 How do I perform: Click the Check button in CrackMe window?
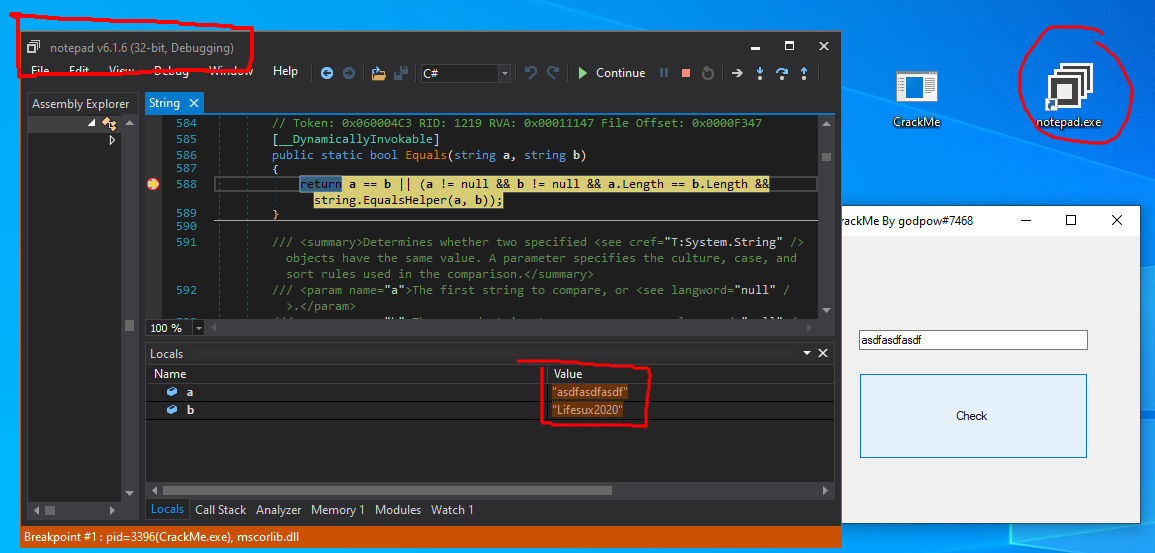click(973, 416)
